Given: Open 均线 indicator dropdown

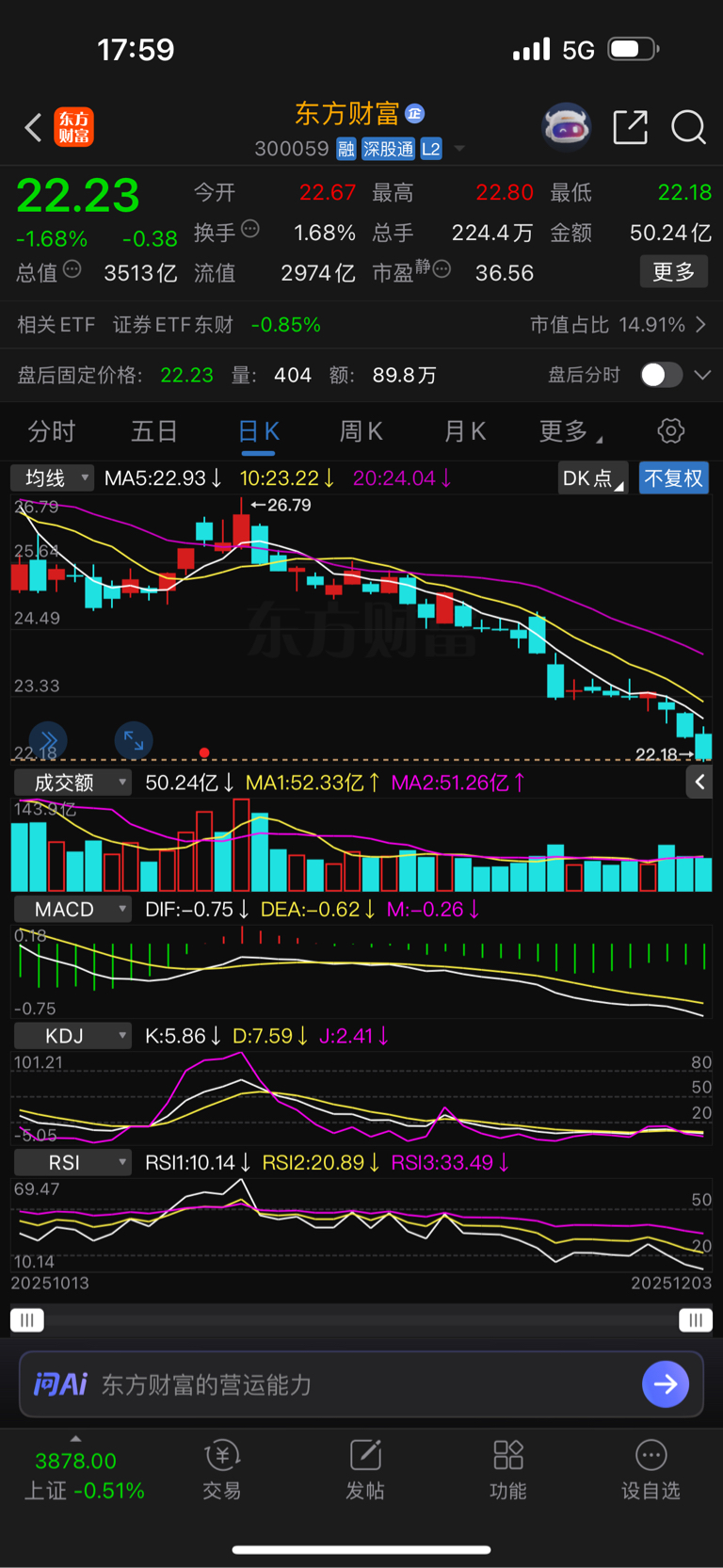Looking at the screenshot, I should (x=53, y=478).
